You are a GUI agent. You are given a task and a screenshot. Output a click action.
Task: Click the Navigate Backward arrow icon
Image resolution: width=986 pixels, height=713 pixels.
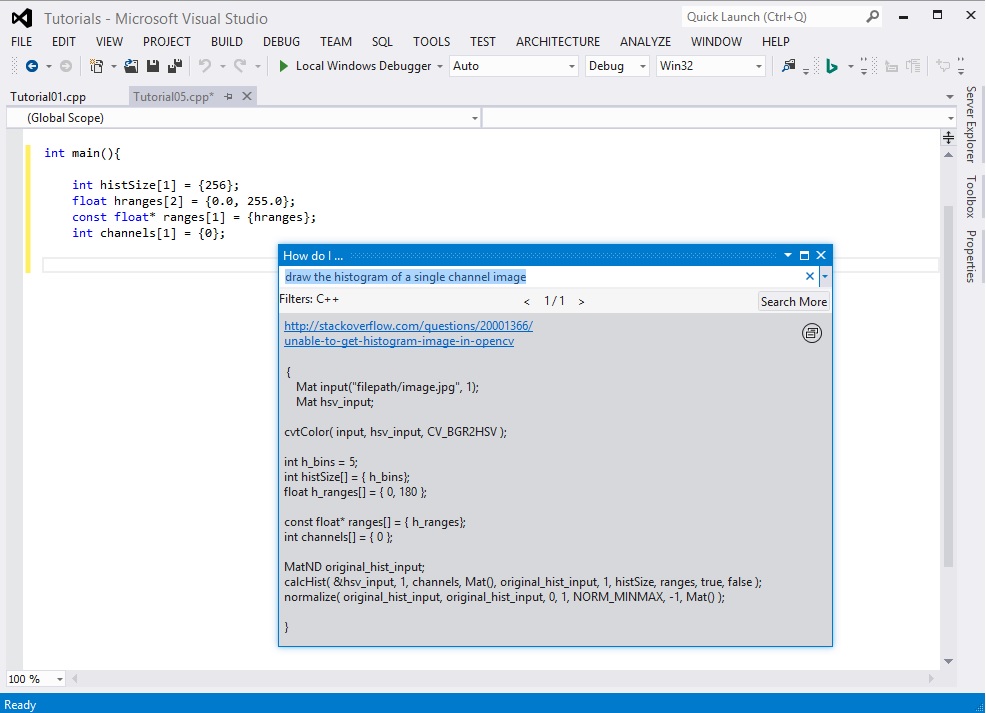[x=32, y=66]
